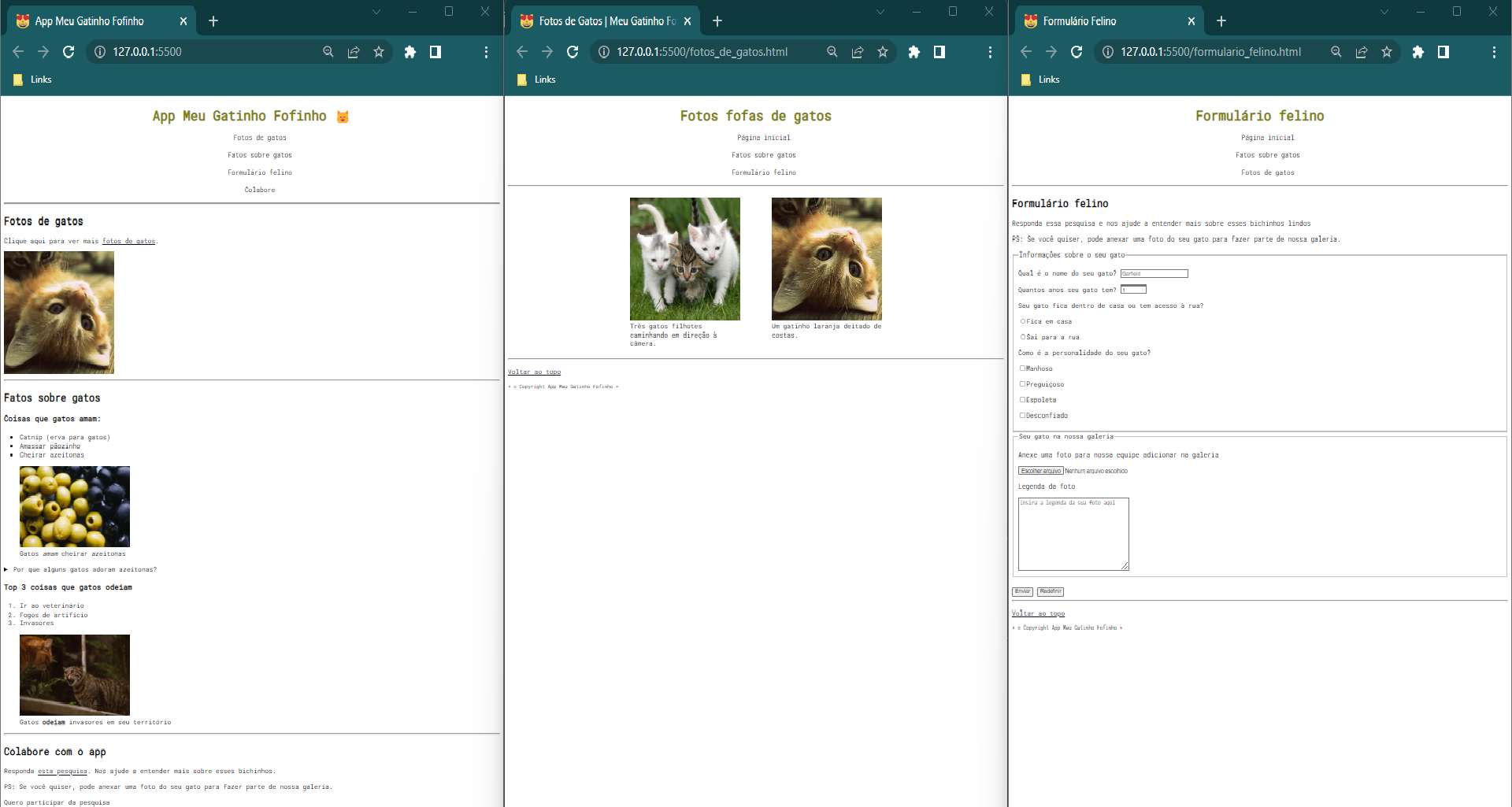Check the Manhoso personality checkbox
1512x807 pixels.
tap(1023, 368)
